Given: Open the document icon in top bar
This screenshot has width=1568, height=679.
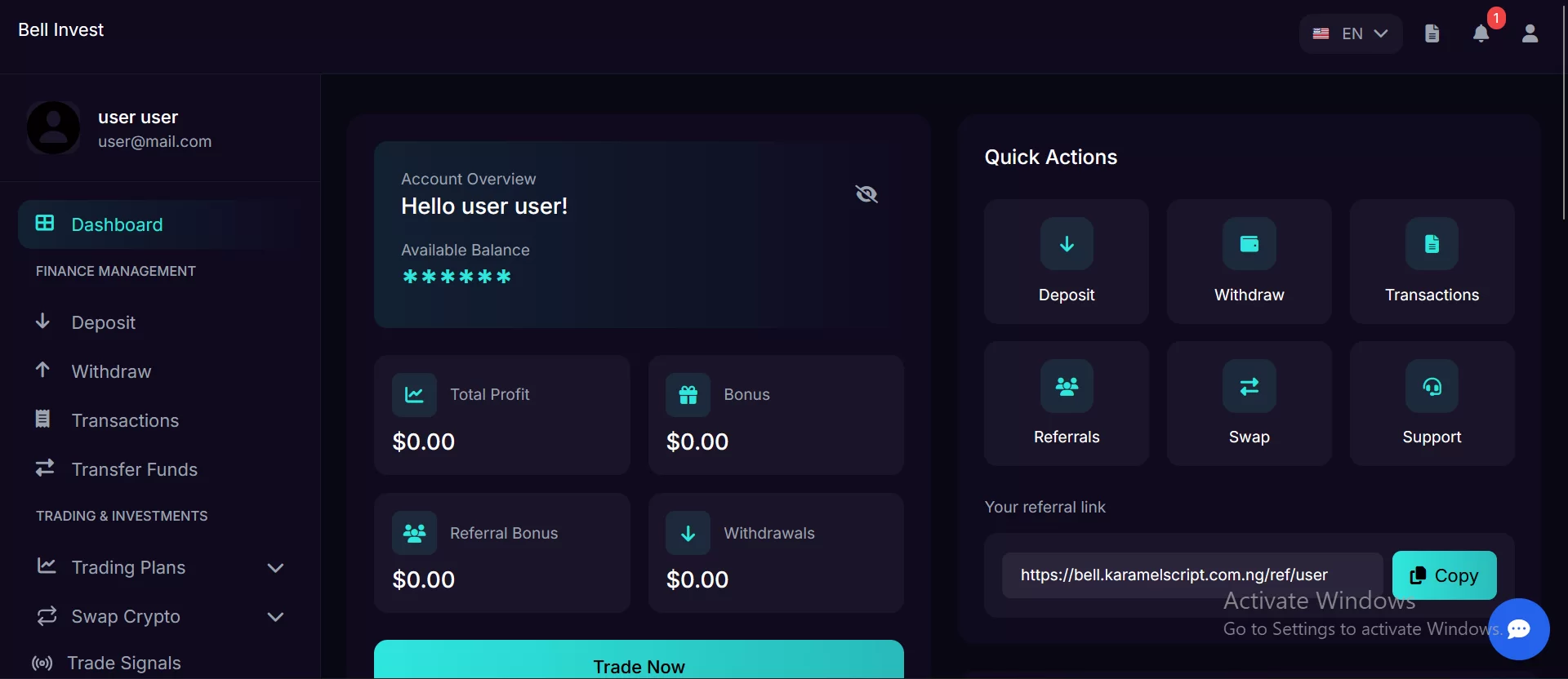Looking at the screenshot, I should point(1432,33).
